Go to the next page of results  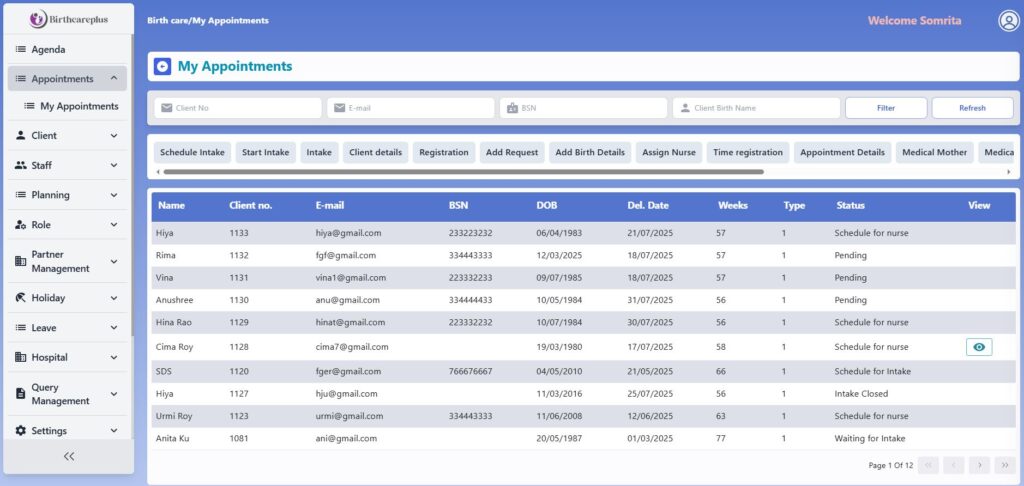click(979, 465)
